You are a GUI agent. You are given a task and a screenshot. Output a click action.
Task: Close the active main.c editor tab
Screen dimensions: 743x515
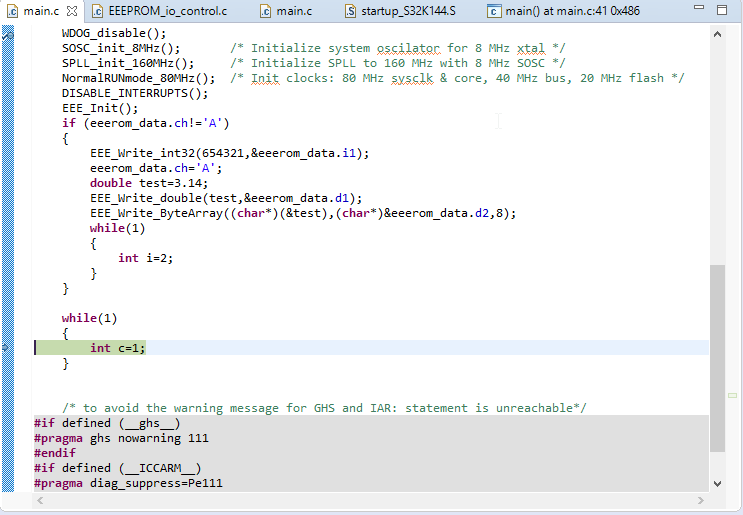(72, 11)
